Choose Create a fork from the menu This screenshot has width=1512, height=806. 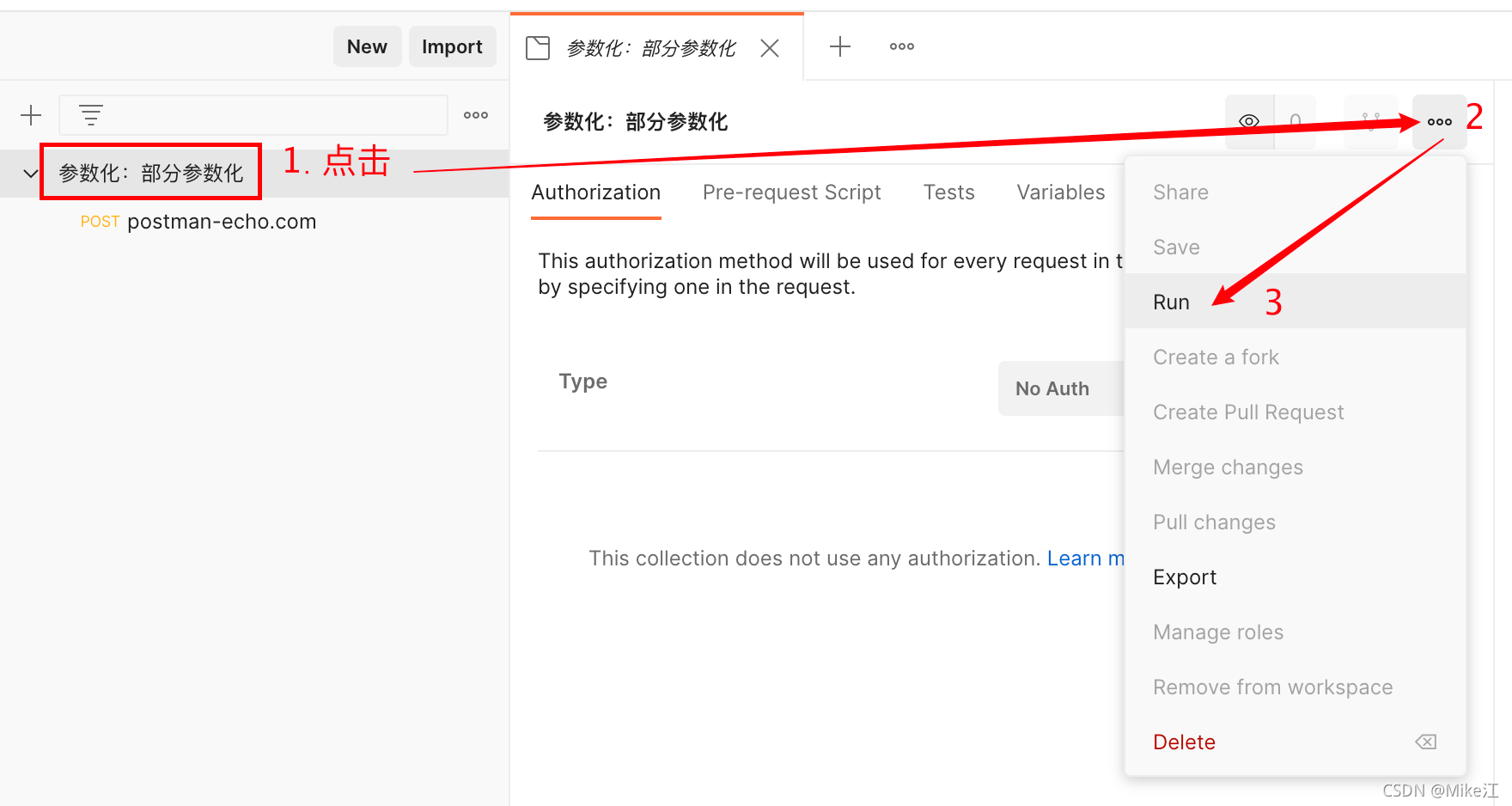tap(1296, 357)
